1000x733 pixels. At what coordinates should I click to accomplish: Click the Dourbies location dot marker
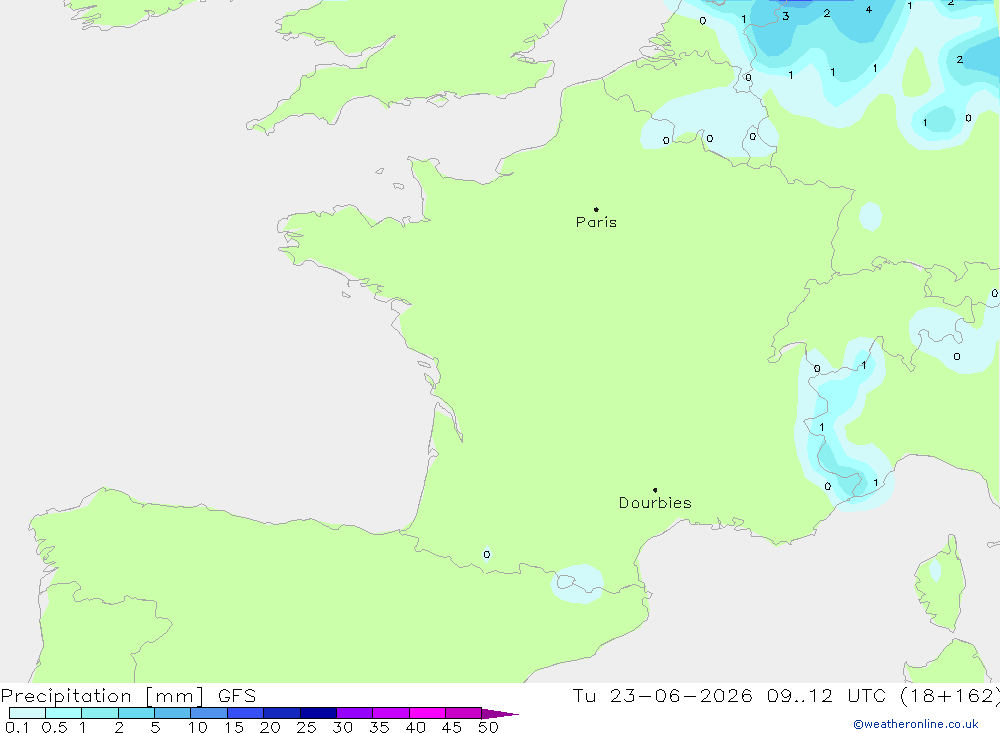click(x=655, y=490)
